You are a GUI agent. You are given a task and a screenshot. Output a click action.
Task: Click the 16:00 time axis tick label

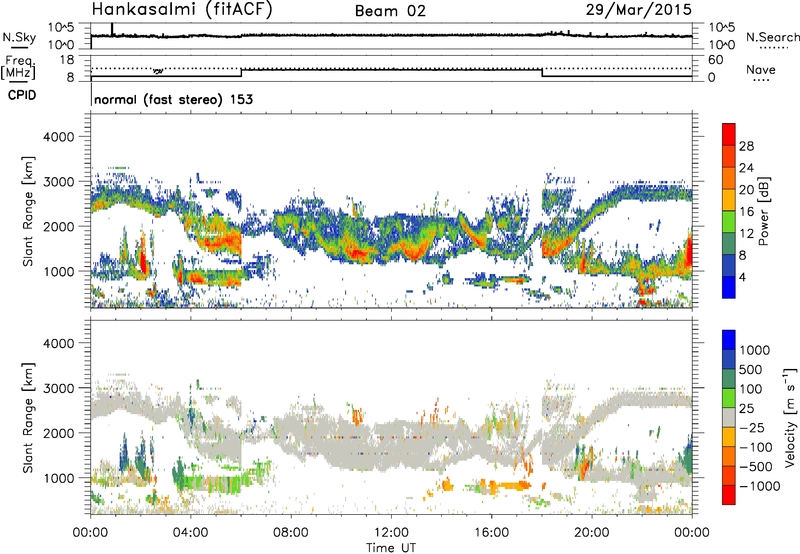tap(491, 533)
